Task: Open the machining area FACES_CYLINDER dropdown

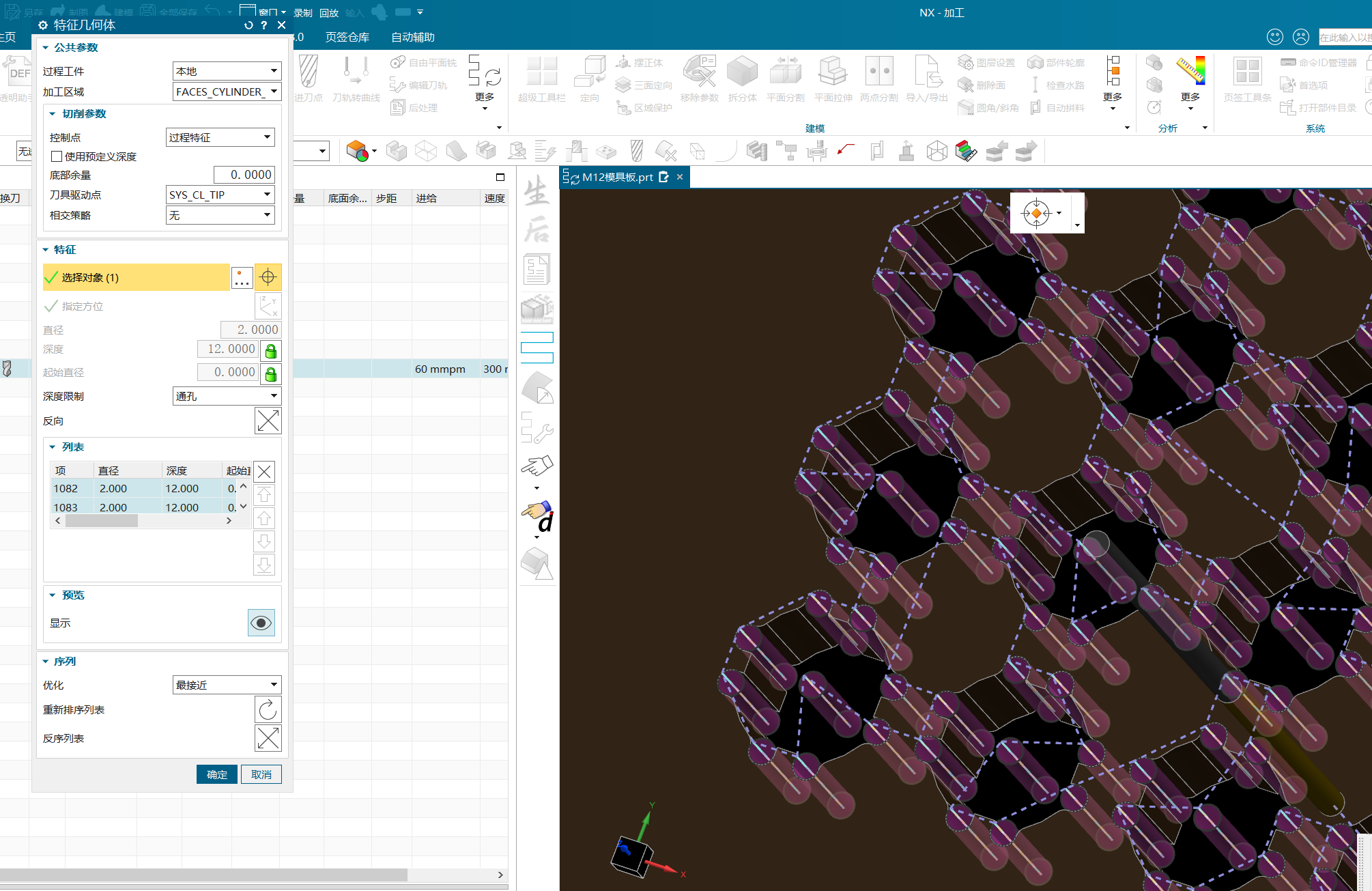Action: click(227, 91)
